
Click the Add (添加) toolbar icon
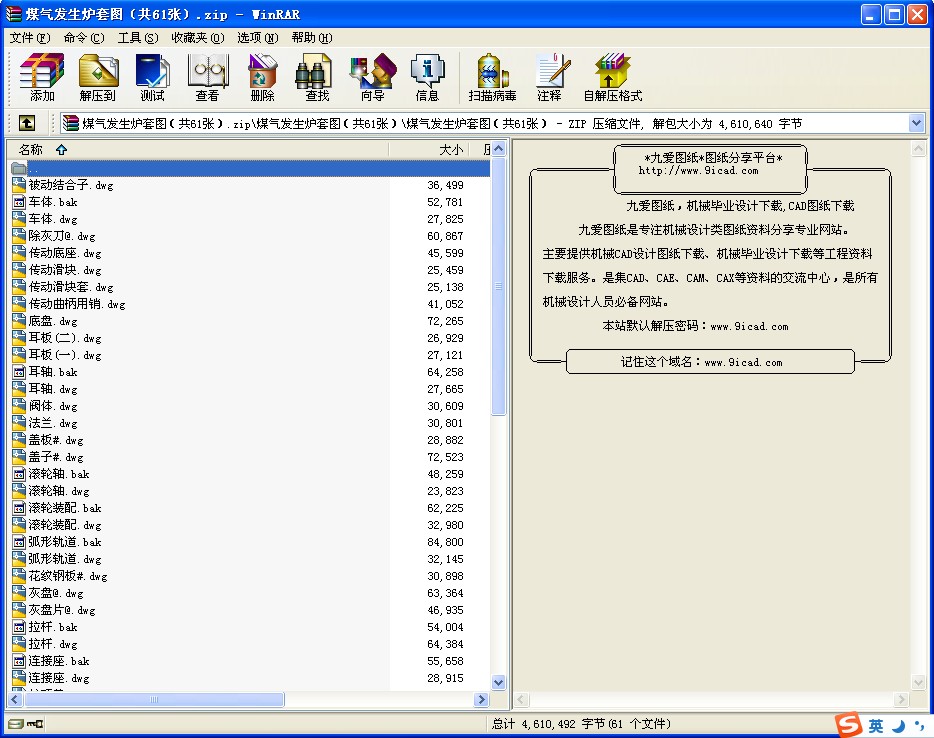[x=42, y=78]
